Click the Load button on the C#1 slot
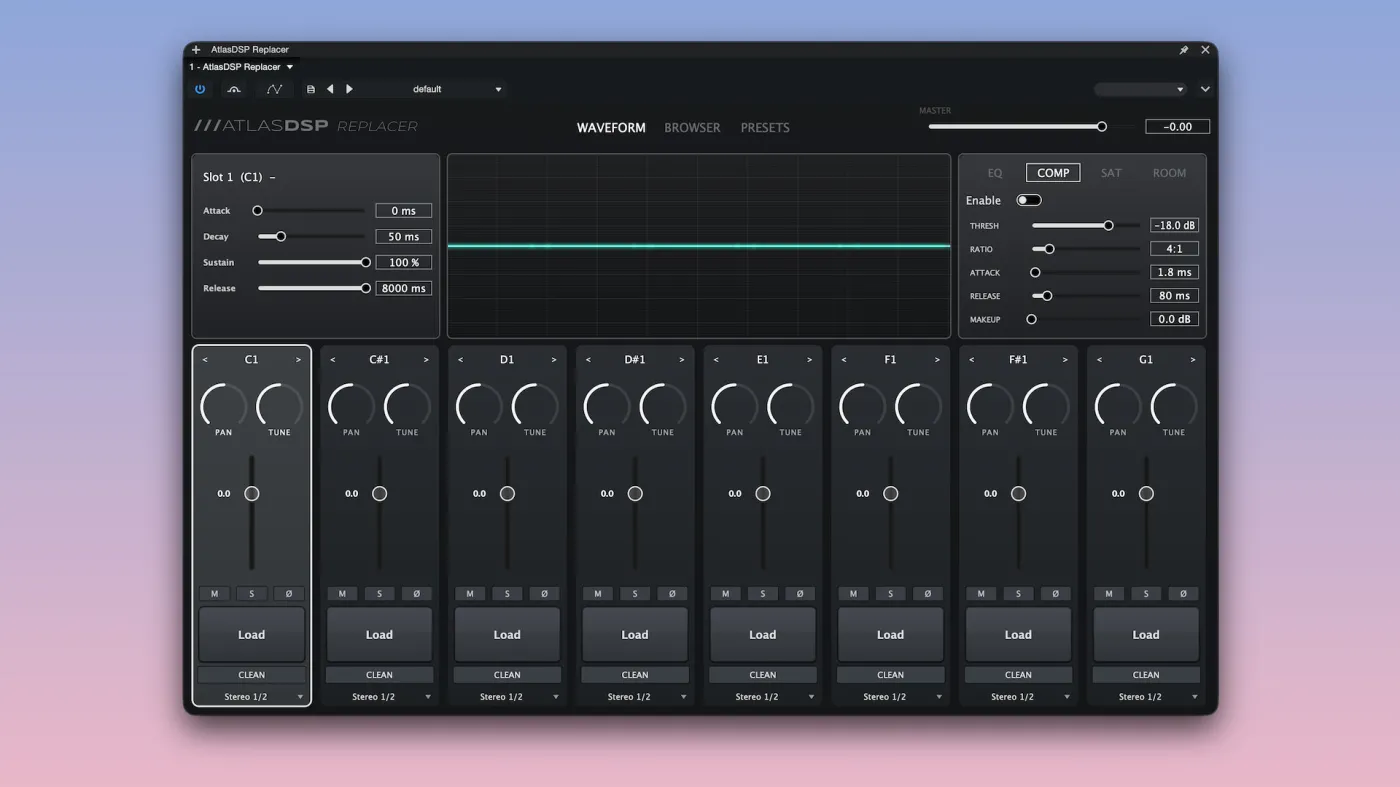This screenshot has height=787, width=1400. point(379,635)
